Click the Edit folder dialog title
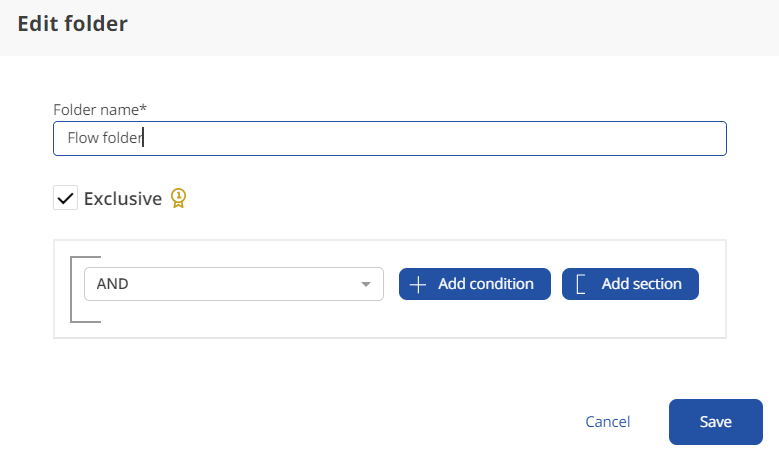This screenshot has height=463, width=779. pyautogui.click(x=73, y=23)
